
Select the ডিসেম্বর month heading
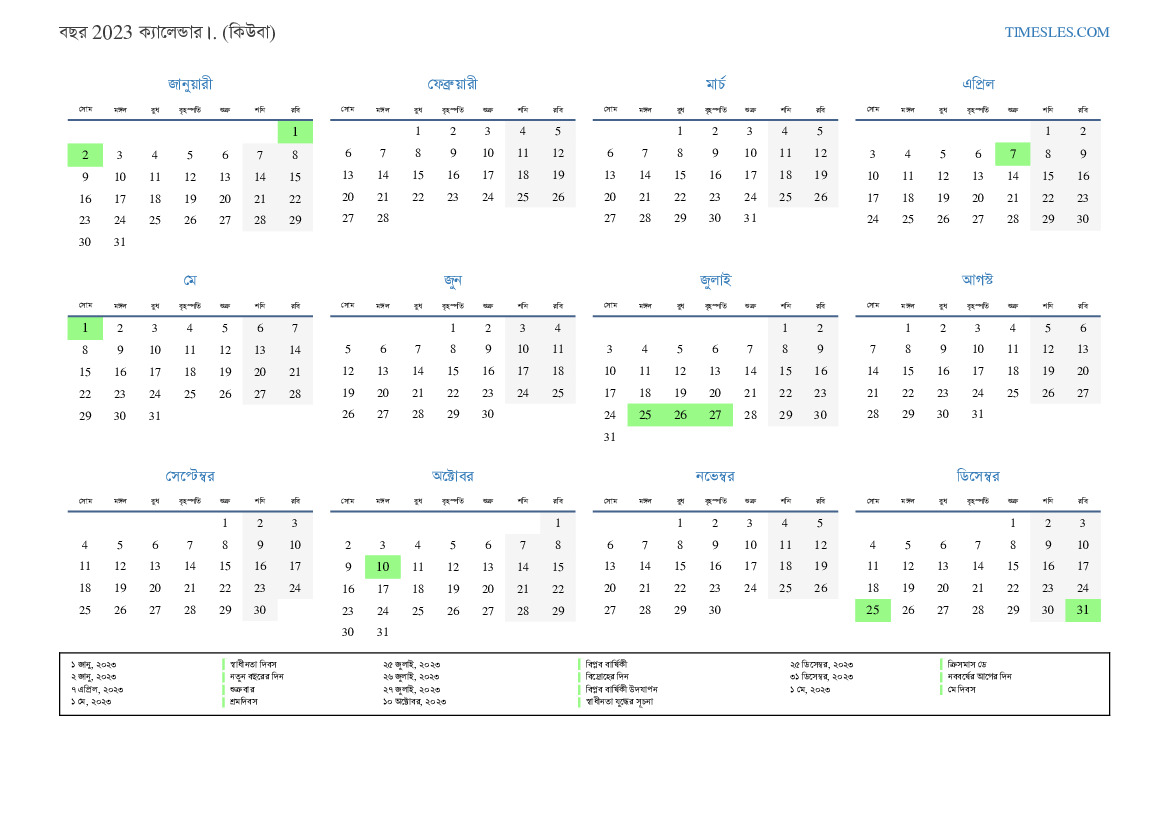[977, 476]
